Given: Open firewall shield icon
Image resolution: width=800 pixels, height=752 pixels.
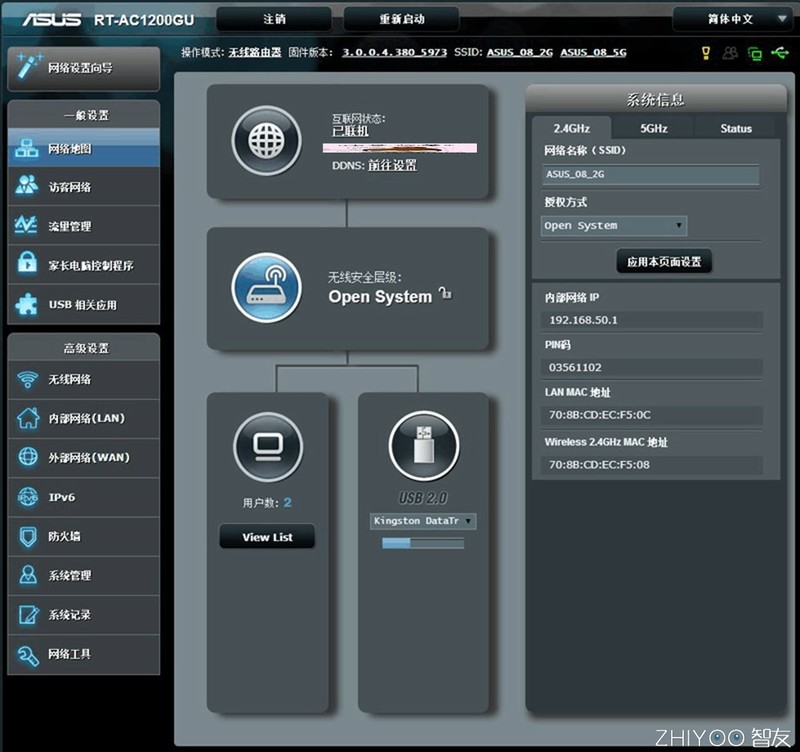Looking at the screenshot, I should pyautogui.click(x=28, y=536).
